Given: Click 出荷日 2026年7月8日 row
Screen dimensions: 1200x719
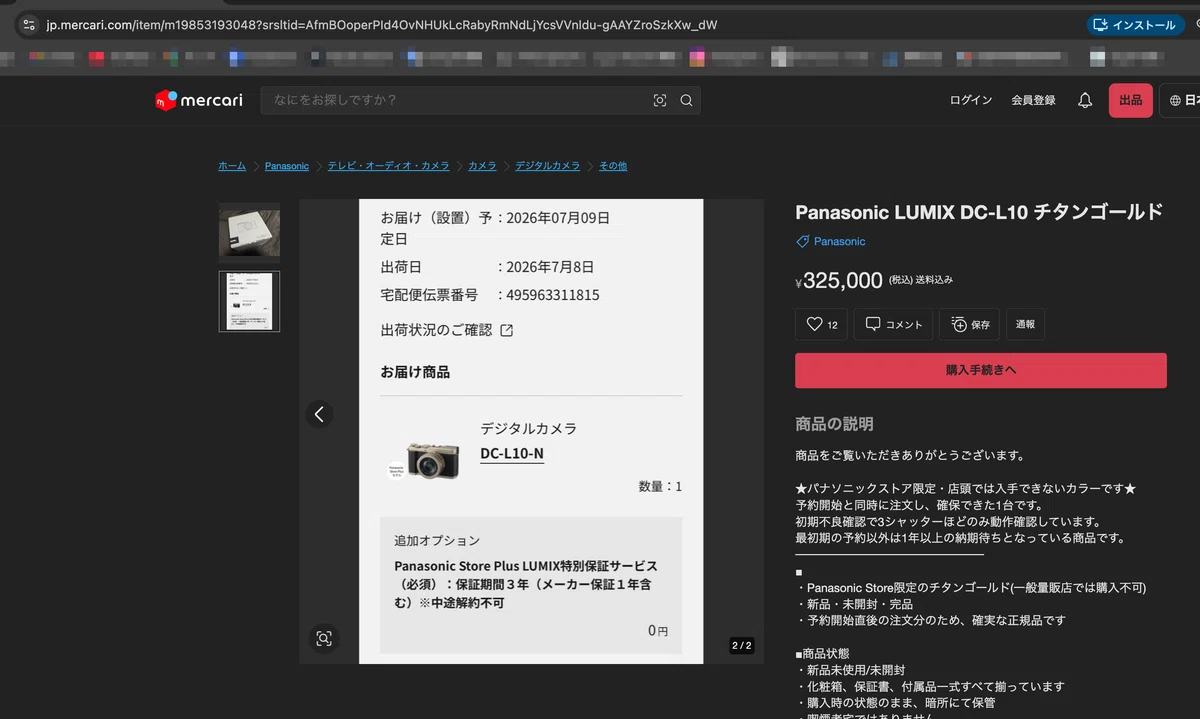Looking at the screenshot, I should 488,267.
